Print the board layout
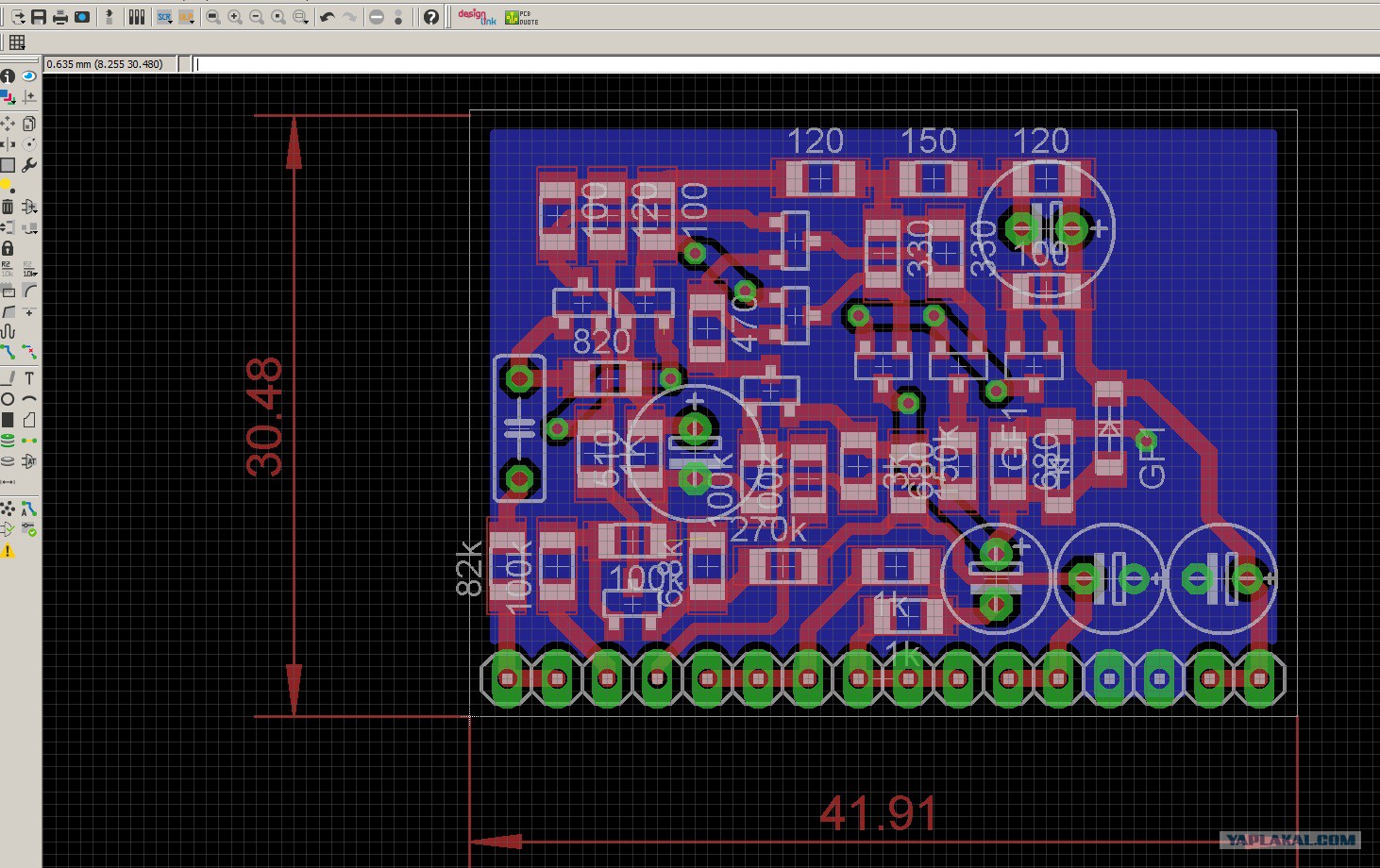Screen dimensions: 1380x868 tap(60, 17)
